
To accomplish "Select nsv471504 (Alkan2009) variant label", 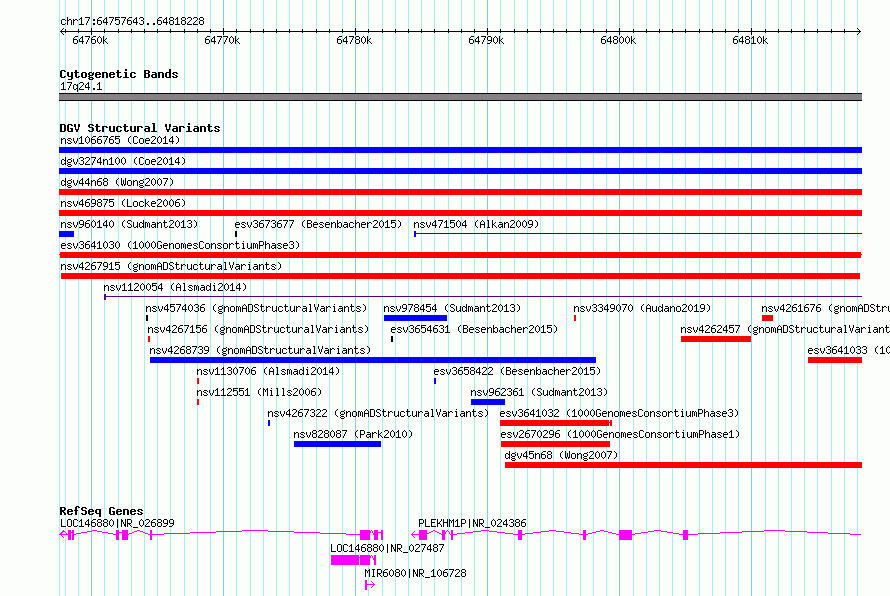I will 476,224.
